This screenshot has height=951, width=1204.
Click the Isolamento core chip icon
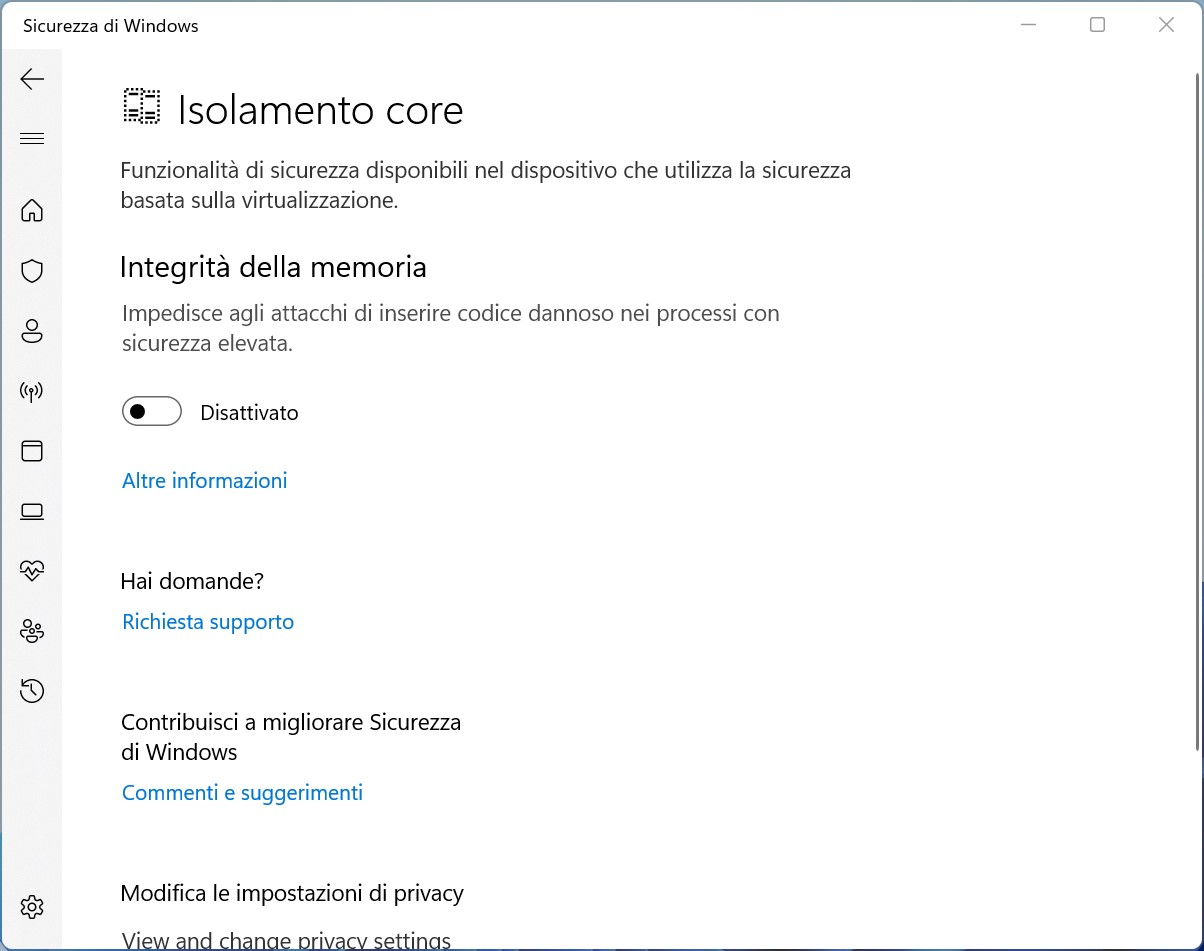point(142,106)
